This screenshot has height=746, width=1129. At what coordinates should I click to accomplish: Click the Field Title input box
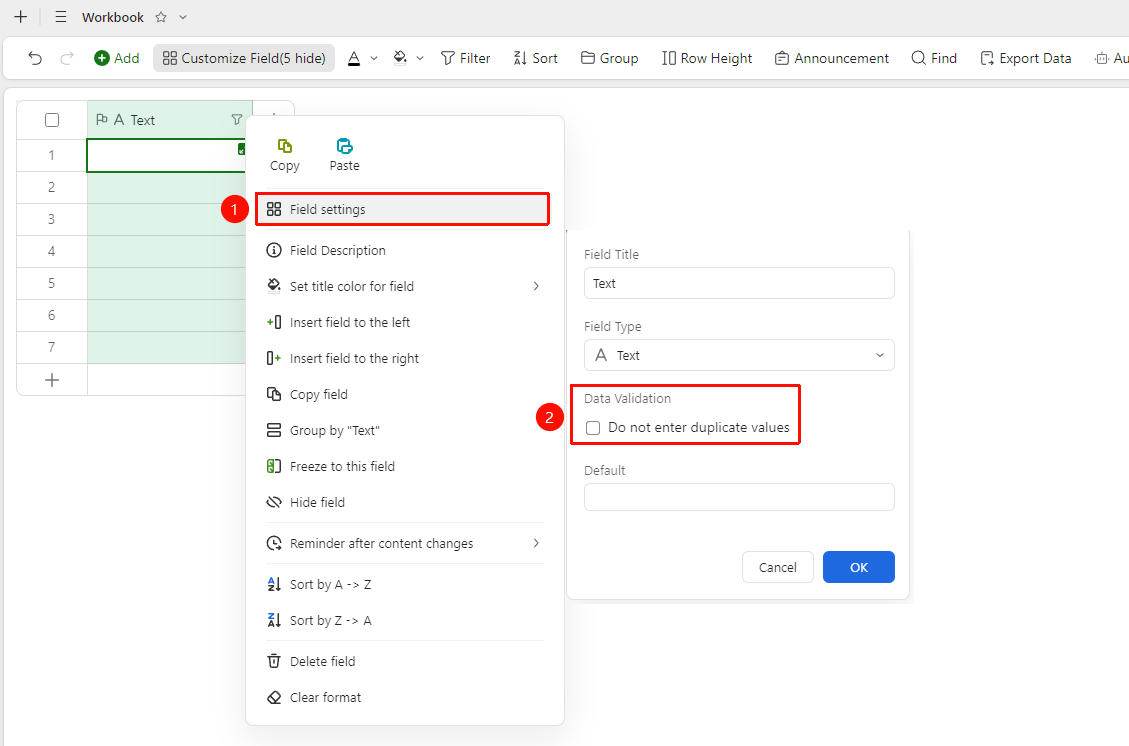coord(739,283)
